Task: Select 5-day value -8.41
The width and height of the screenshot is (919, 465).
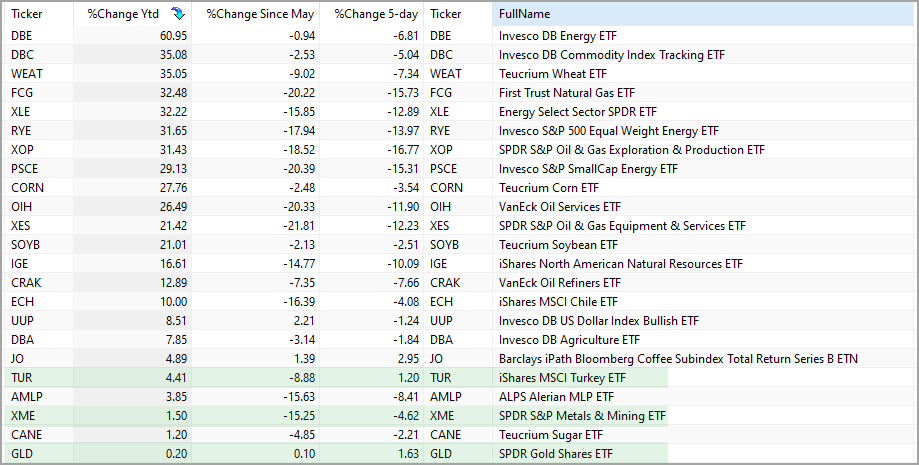Action: [x=406, y=397]
